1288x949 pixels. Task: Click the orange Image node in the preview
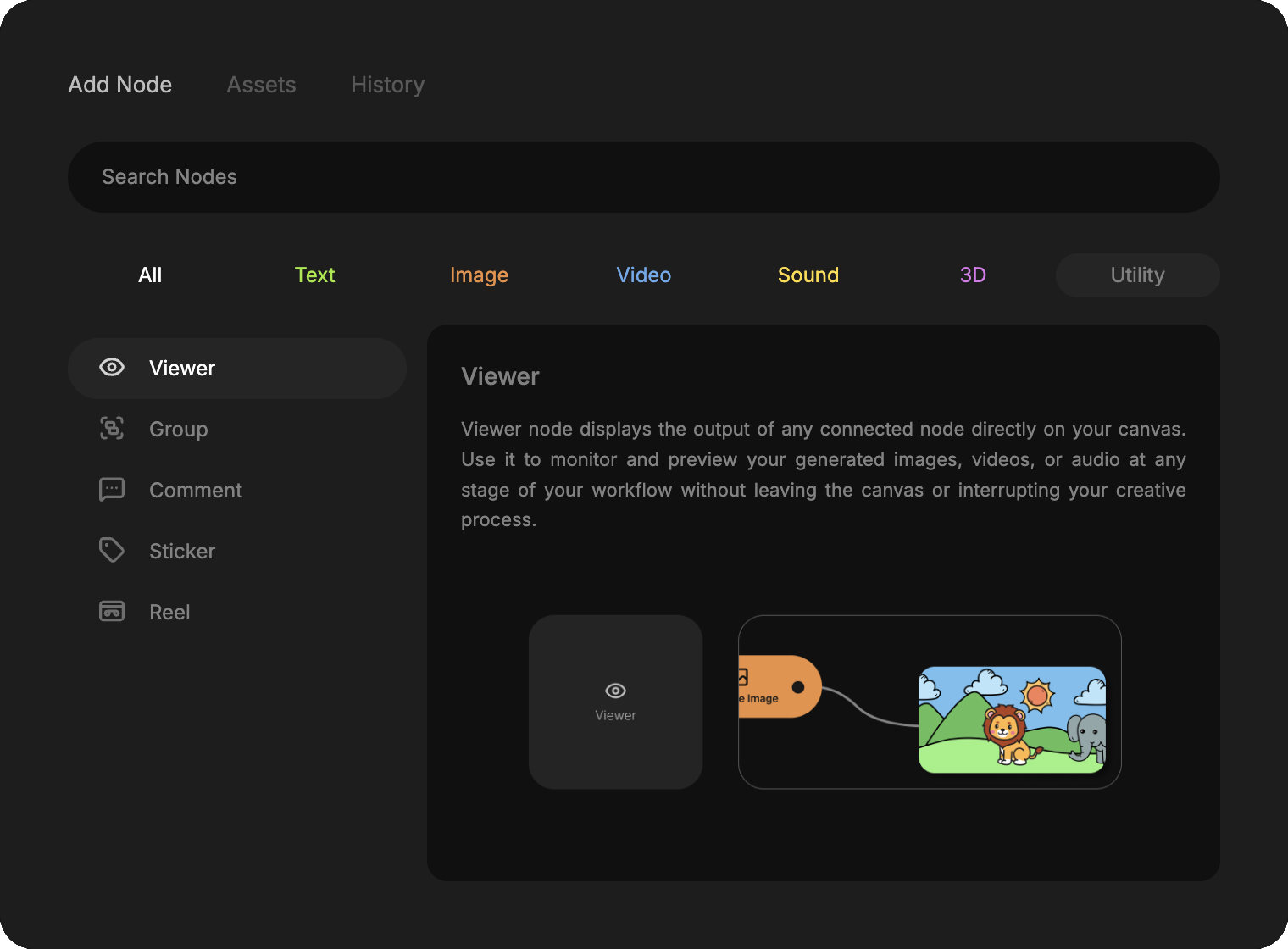pyautogui.click(x=769, y=687)
